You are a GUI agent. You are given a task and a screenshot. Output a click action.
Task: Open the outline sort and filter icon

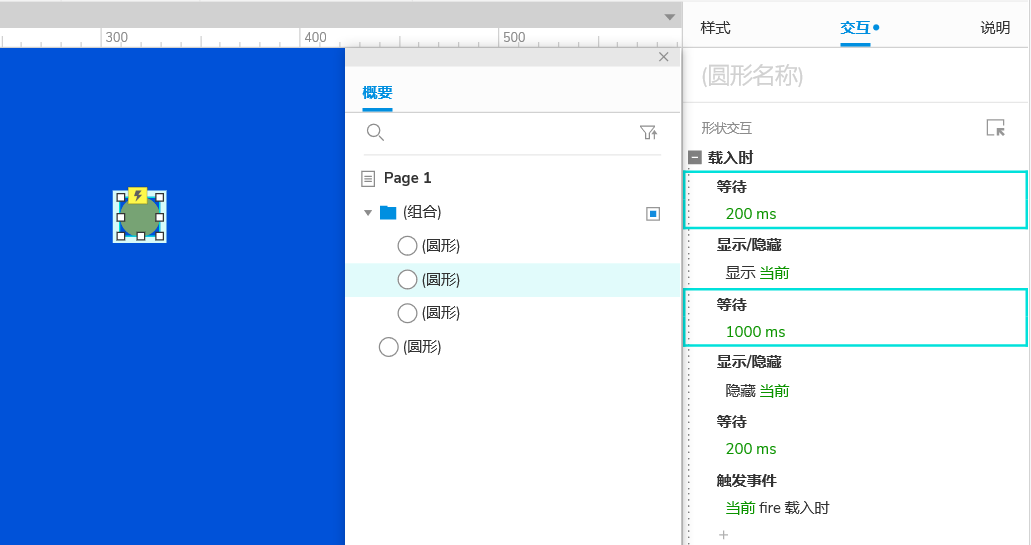pyautogui.click(x=649, y=132)
